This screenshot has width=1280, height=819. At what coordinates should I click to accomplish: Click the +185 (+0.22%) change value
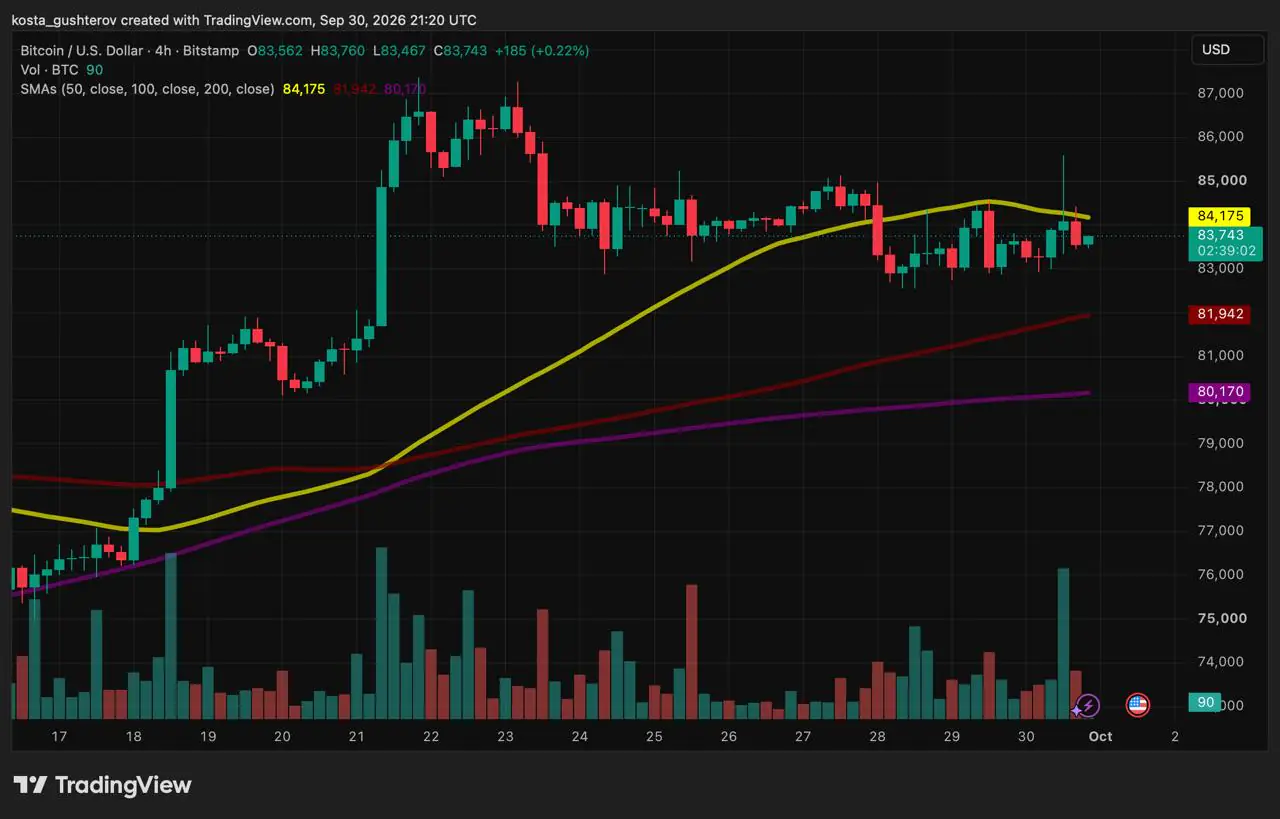coord(541,50)
